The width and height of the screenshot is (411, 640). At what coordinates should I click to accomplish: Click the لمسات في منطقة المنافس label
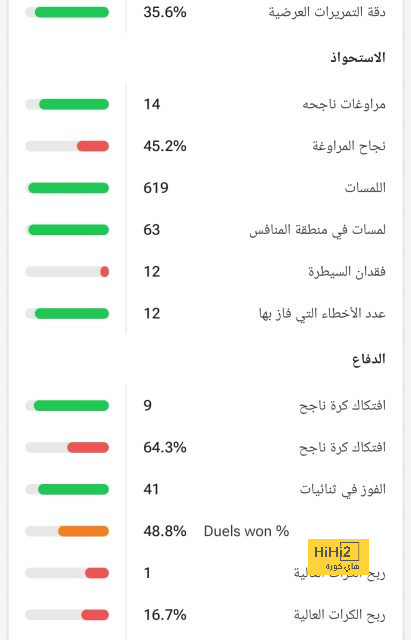point(318,230)
